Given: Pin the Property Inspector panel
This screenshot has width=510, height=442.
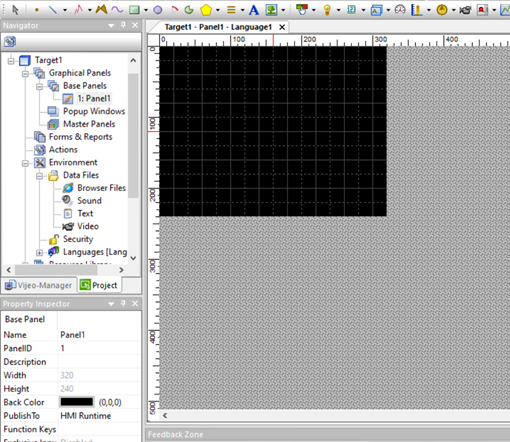Looking at the screenshot, I should coord(123,303).
